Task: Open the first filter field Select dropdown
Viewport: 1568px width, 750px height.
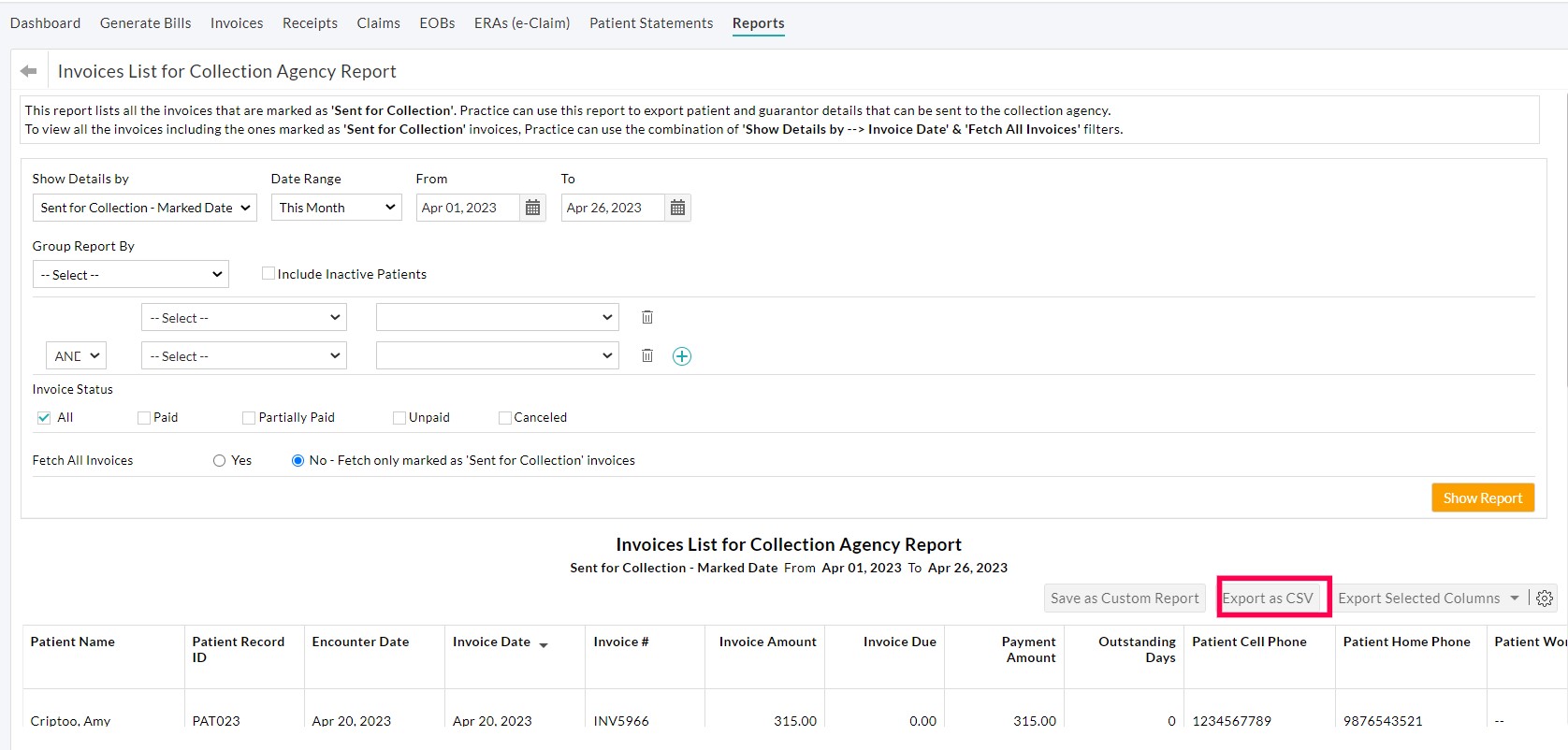Action: click(x=244, y=317)
